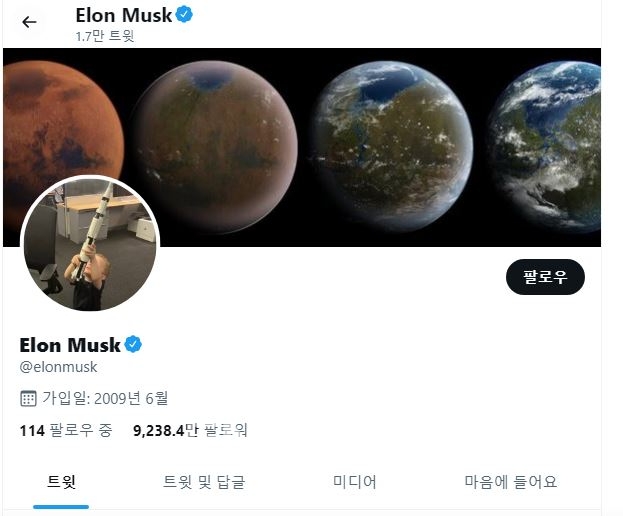Viewport: 623px width, 516px height.
Task: Click verified badge beside top header name
Action: coord(184,15)
